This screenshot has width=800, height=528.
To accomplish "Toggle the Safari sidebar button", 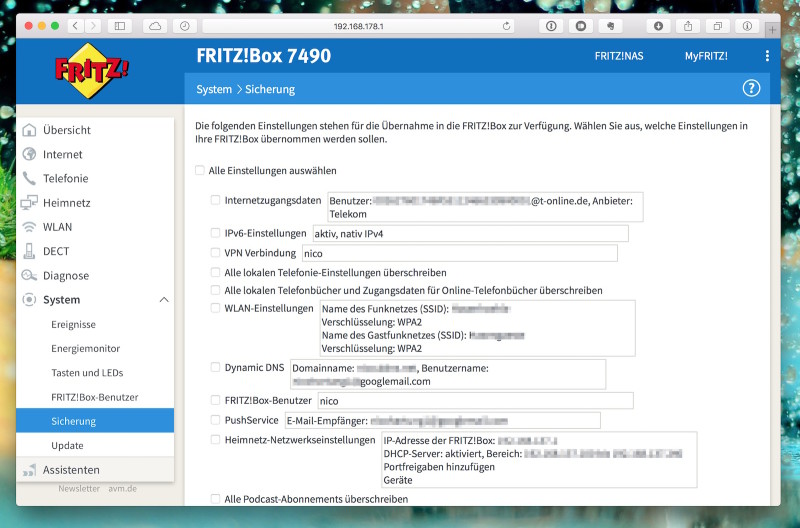I will pyautogui.click(x=120, y=26).
